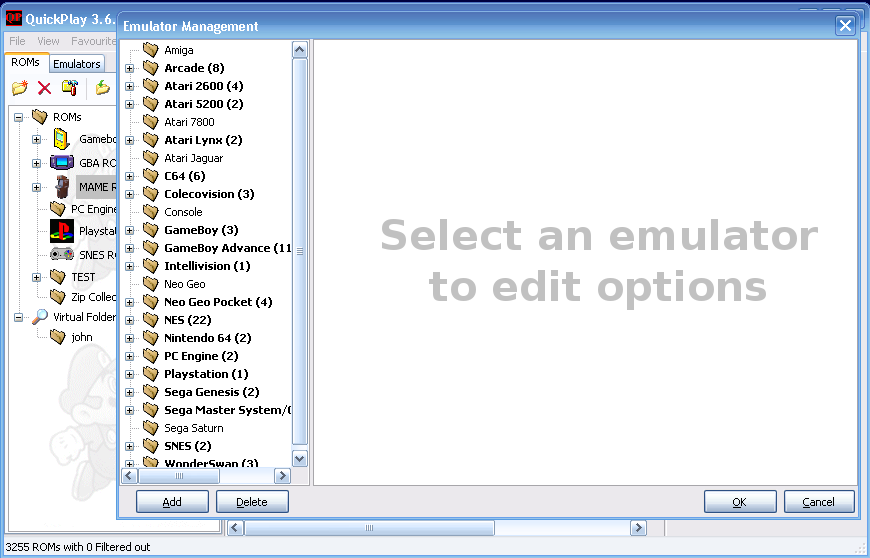Click the Amiga folder icon

coord(150,50)
